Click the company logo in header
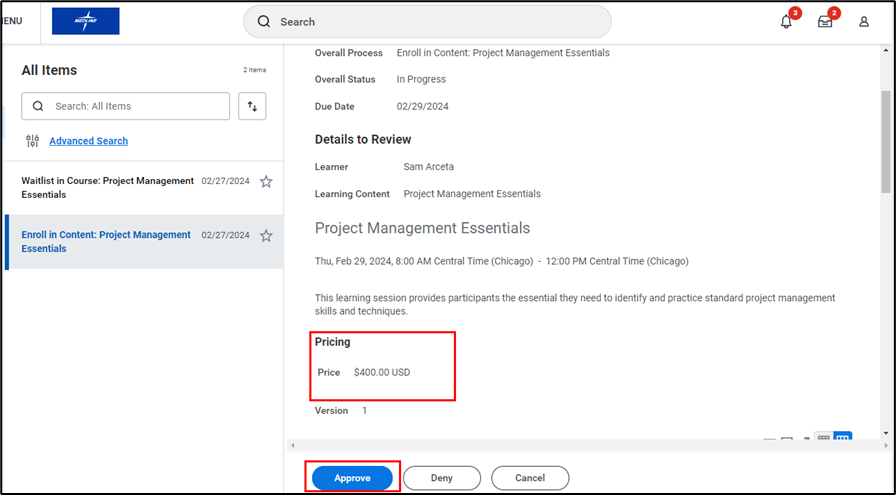The image size is (896, 495). (x=85, y=21)
